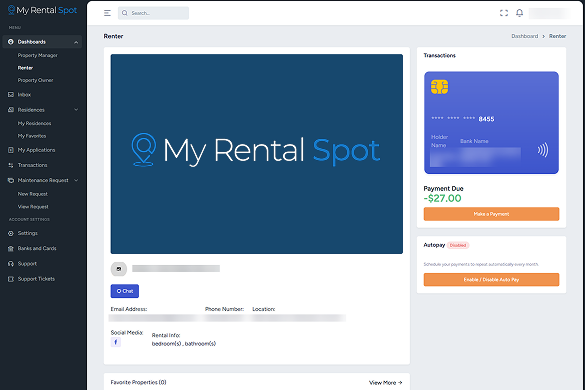Click Favorite Properties (0) heading

click(x=138, y=383)
